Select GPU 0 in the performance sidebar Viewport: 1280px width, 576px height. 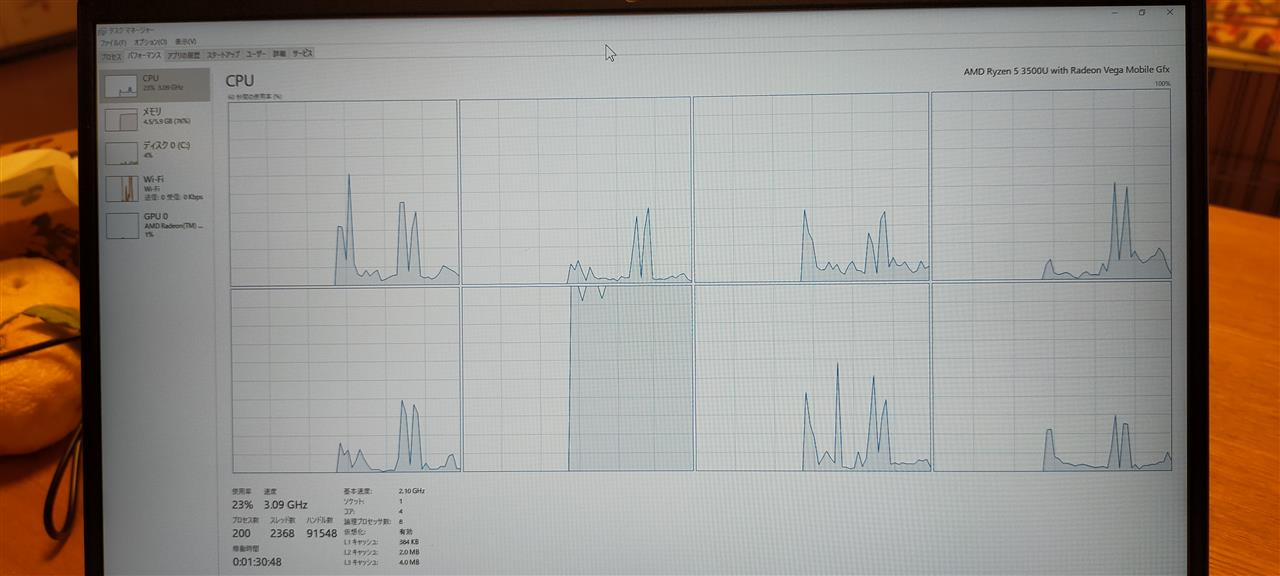[155, 223]
